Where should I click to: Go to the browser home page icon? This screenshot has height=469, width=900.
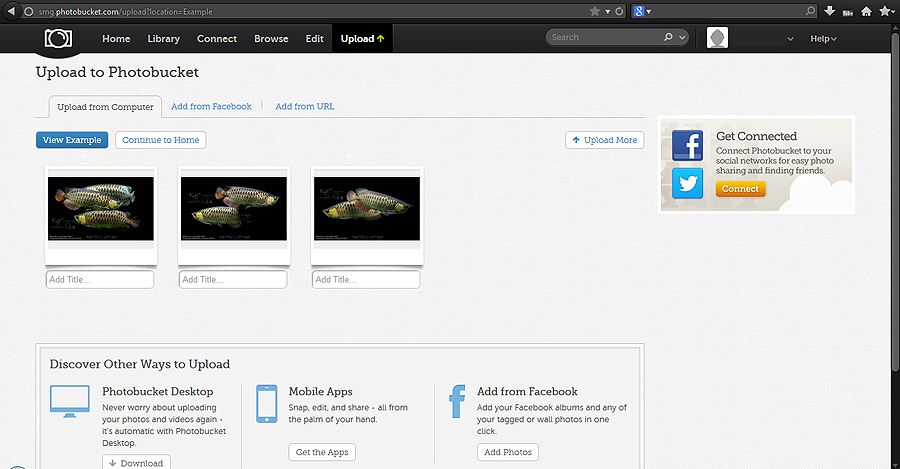pyautogui.click(x=866, y=11)
